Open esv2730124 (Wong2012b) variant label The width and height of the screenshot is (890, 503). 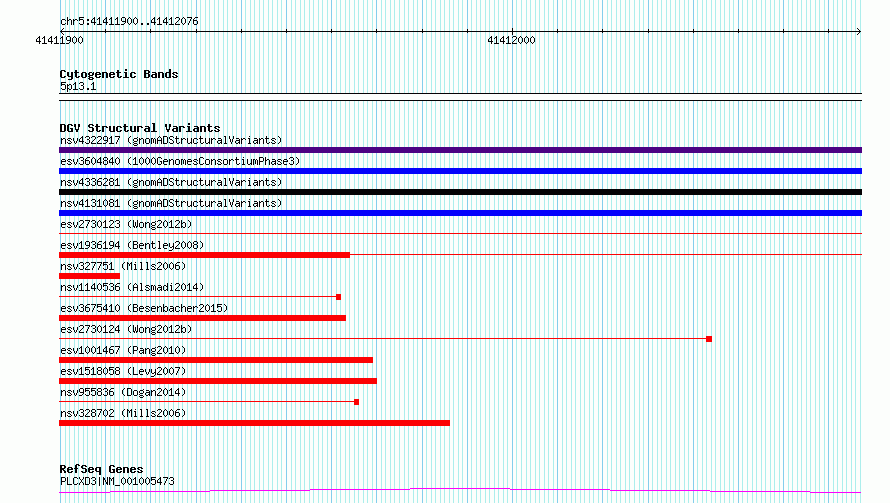click(x=126, y=329)
